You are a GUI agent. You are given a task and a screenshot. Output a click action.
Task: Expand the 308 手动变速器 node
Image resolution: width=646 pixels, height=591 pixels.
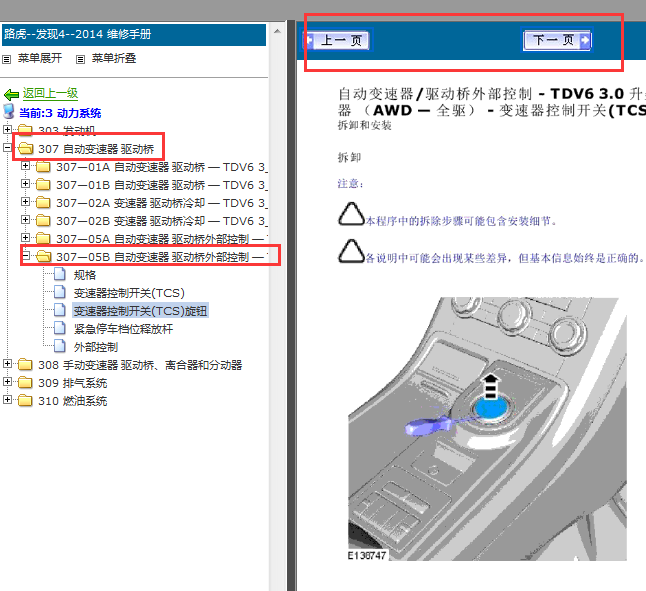[x=7, y=364]
